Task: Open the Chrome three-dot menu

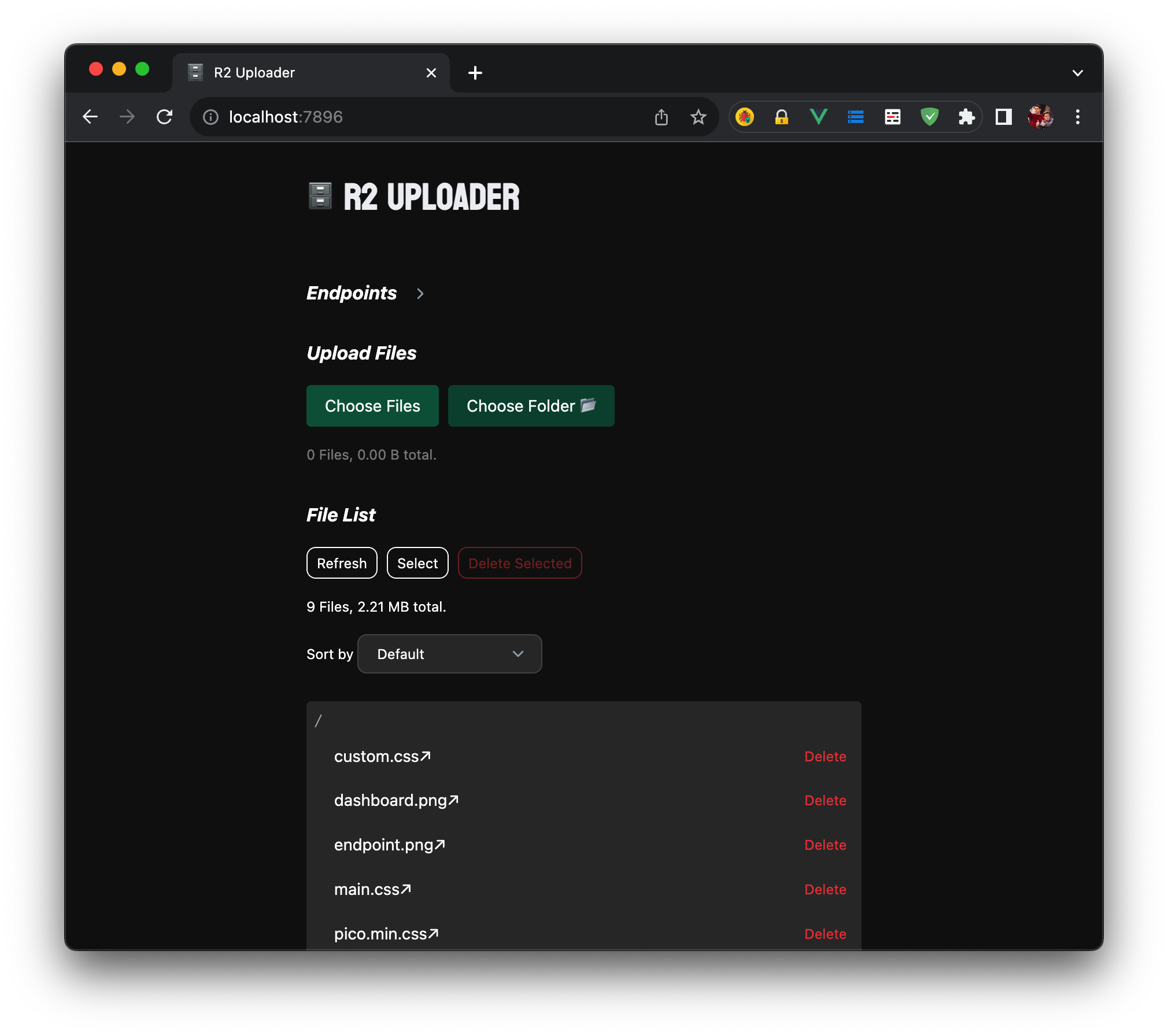Action: [1077, 117]
